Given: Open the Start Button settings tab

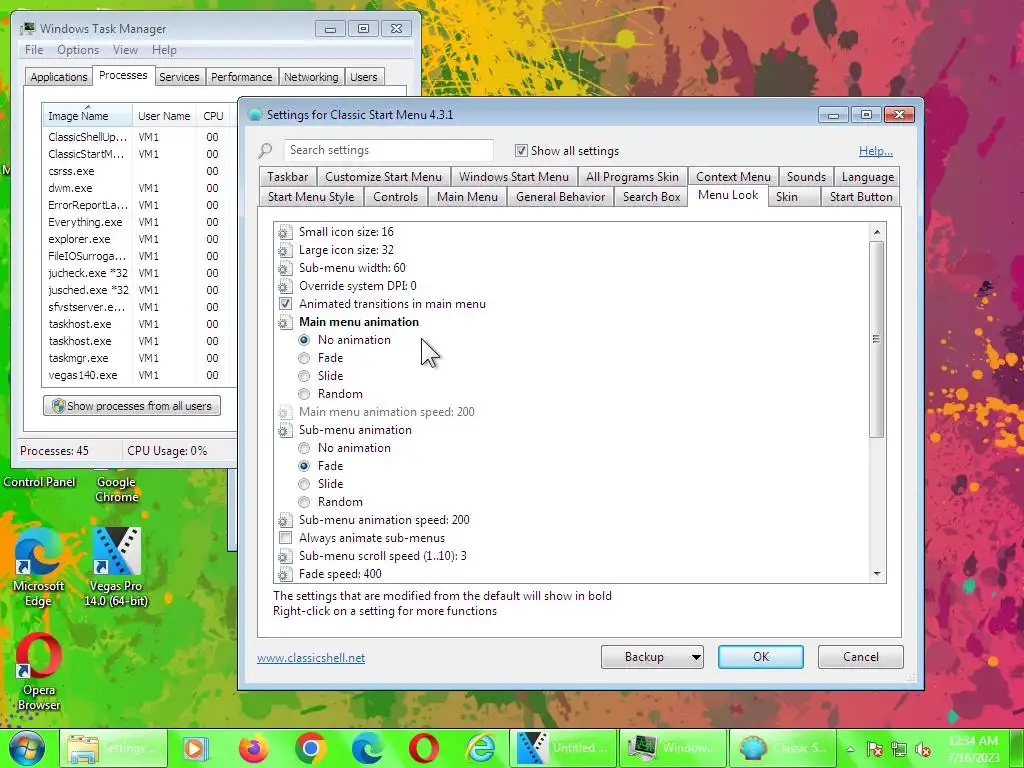Looking at the screenshot, I should tap(861, 197).
